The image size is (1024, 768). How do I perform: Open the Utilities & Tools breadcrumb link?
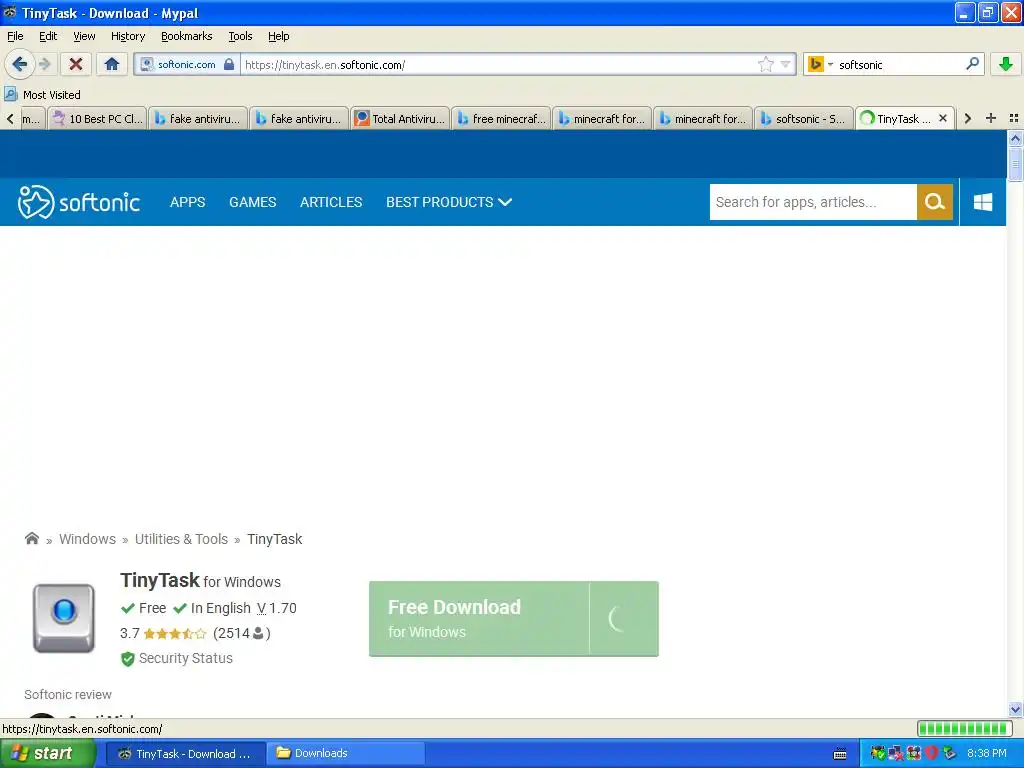pyautogui.click(x=181, y=539)
